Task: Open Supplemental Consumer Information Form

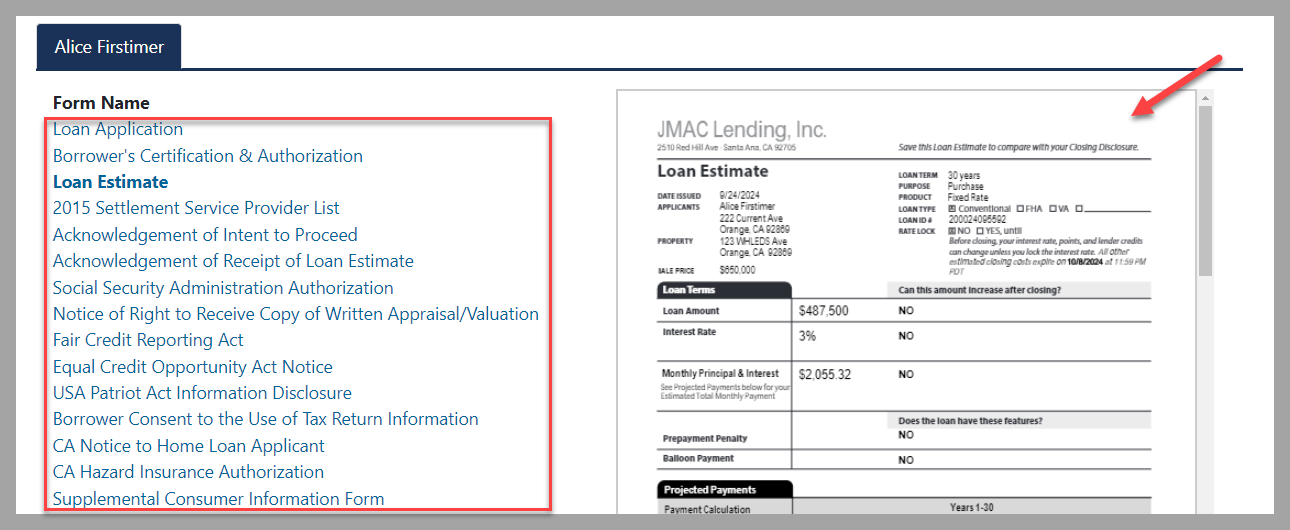Action: click(x=218, y=499)
